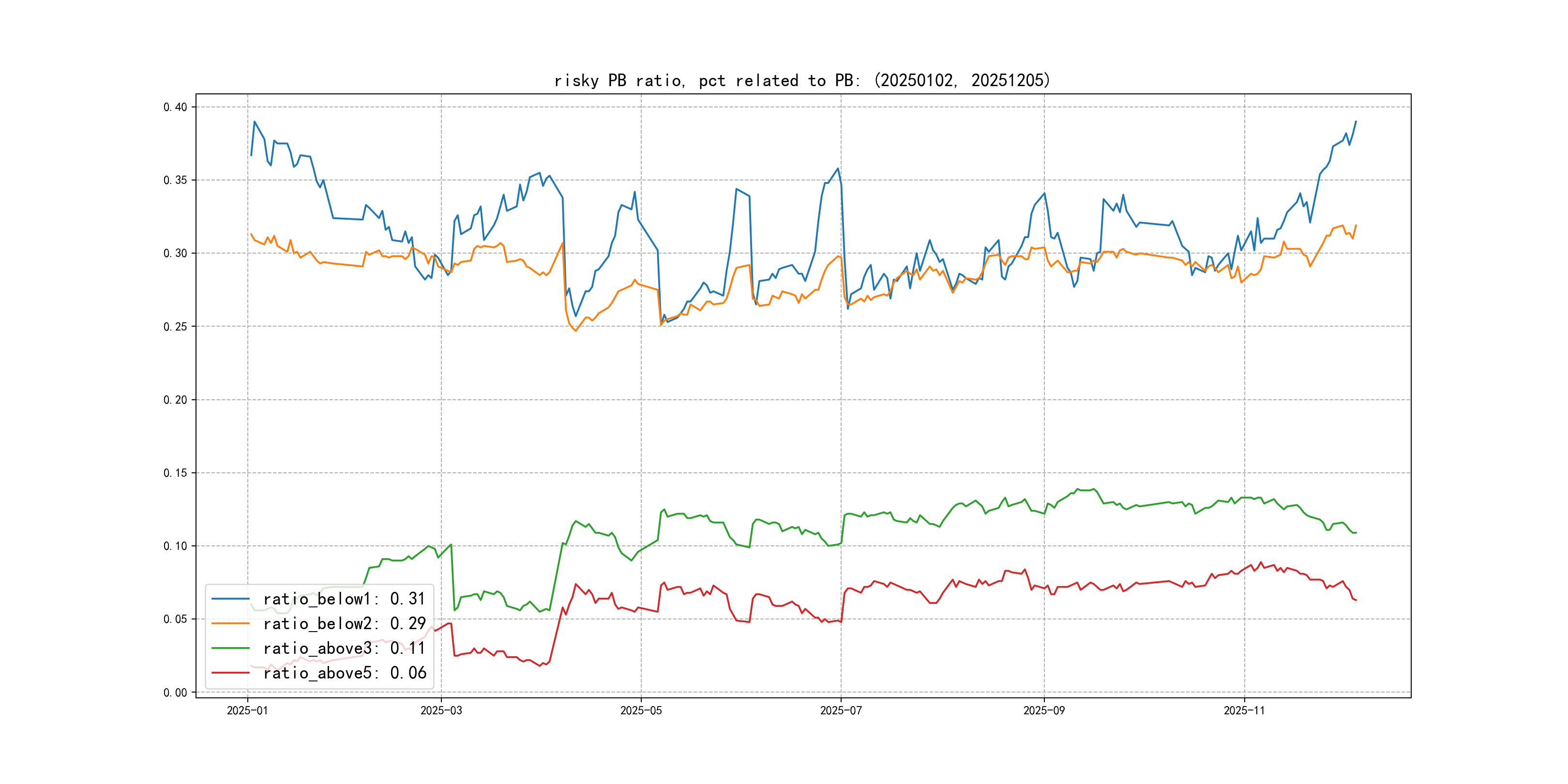Click the 2025-11 x-axis tick label

(x=1244, y=711)
